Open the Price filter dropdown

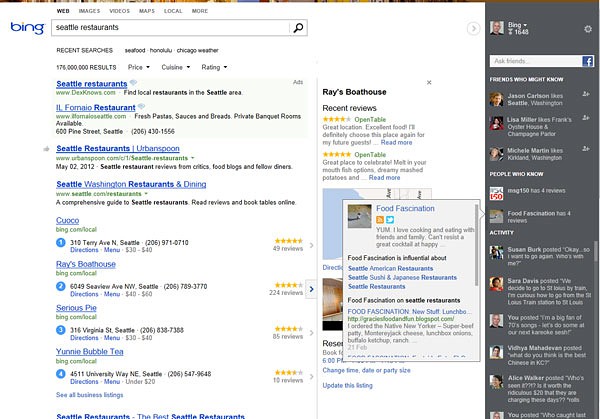(x=138, y=67)
